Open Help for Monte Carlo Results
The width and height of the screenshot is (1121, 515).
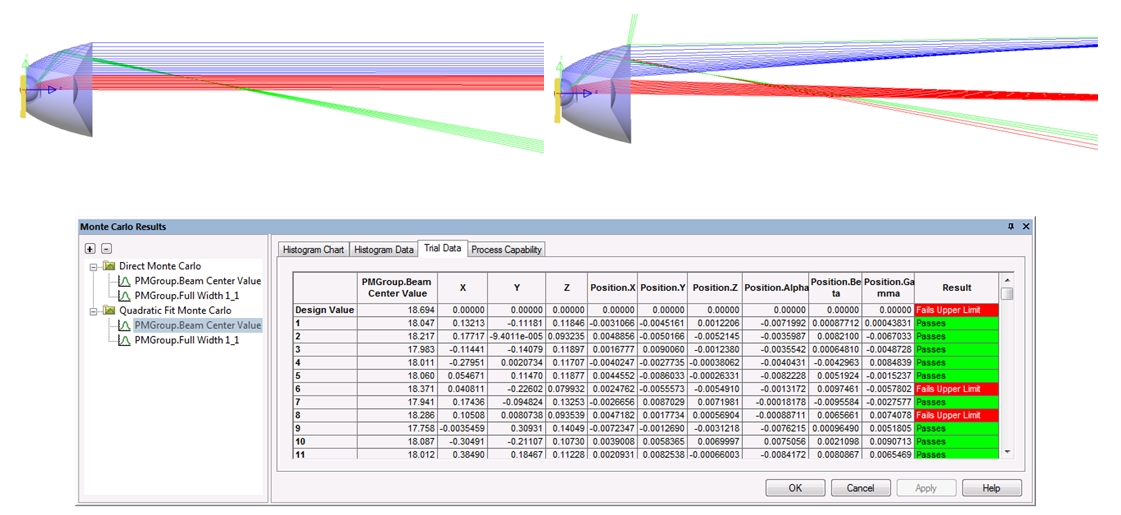pyautogui.click(x=991, y=488)
